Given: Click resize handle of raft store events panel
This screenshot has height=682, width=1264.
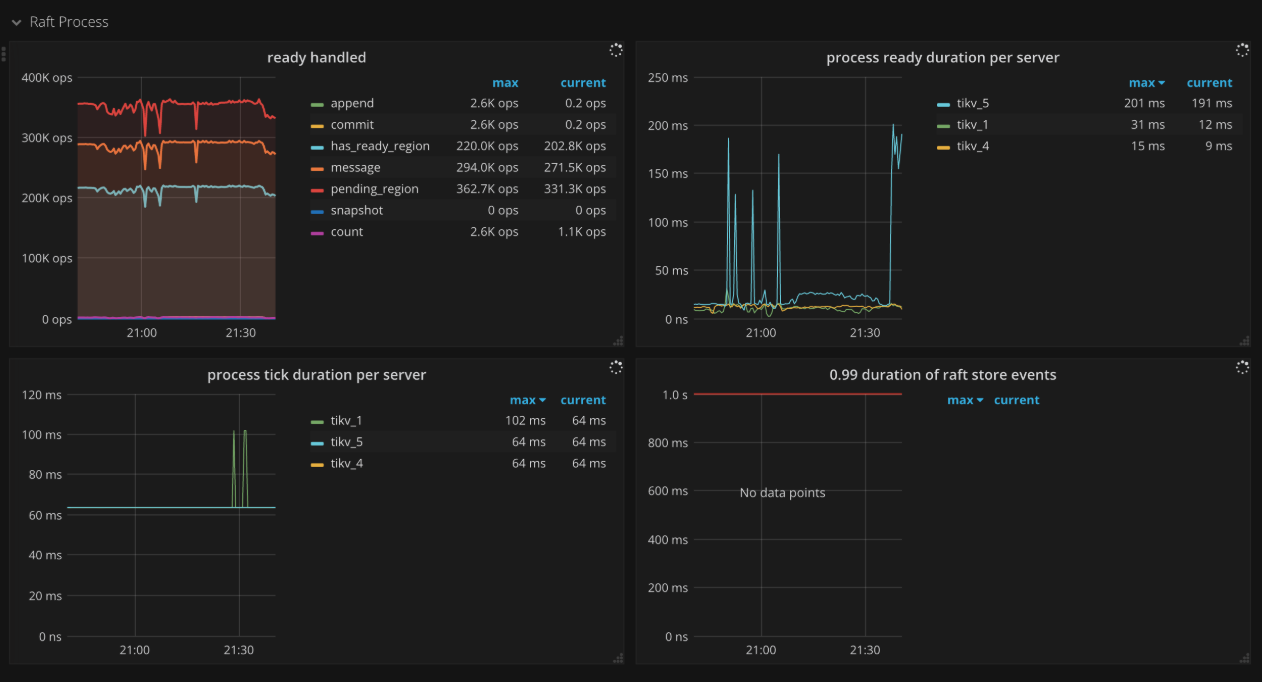Looking at the screenshot, I should 1244,658.
